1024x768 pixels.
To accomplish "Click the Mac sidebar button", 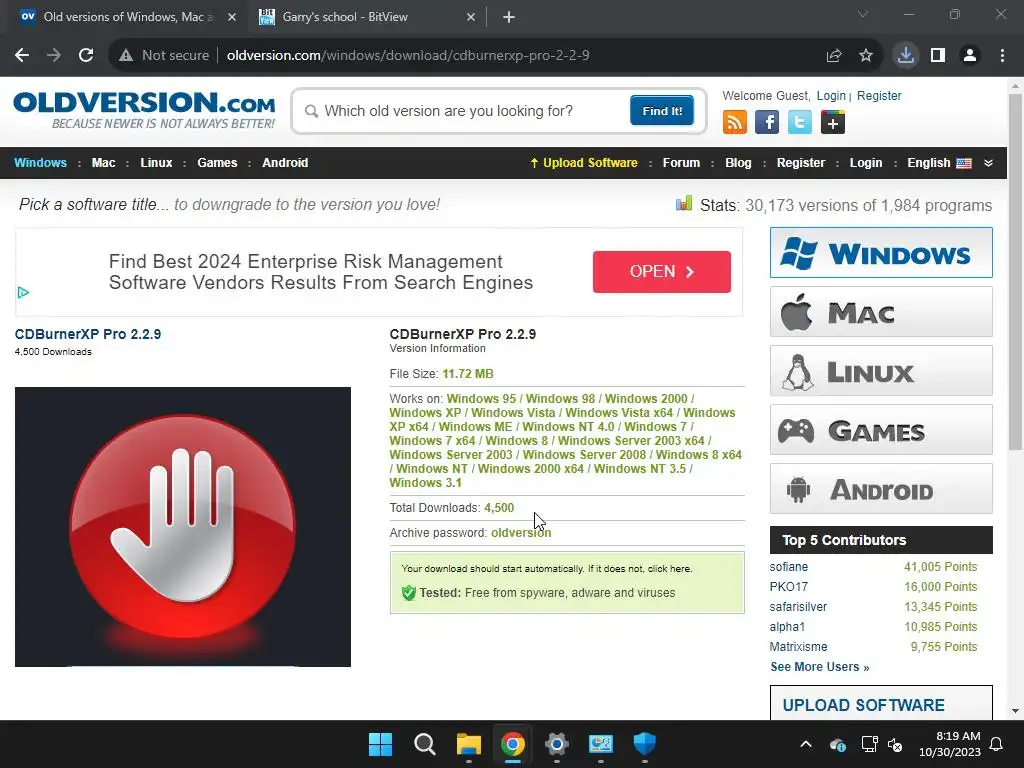I will 881,312.
